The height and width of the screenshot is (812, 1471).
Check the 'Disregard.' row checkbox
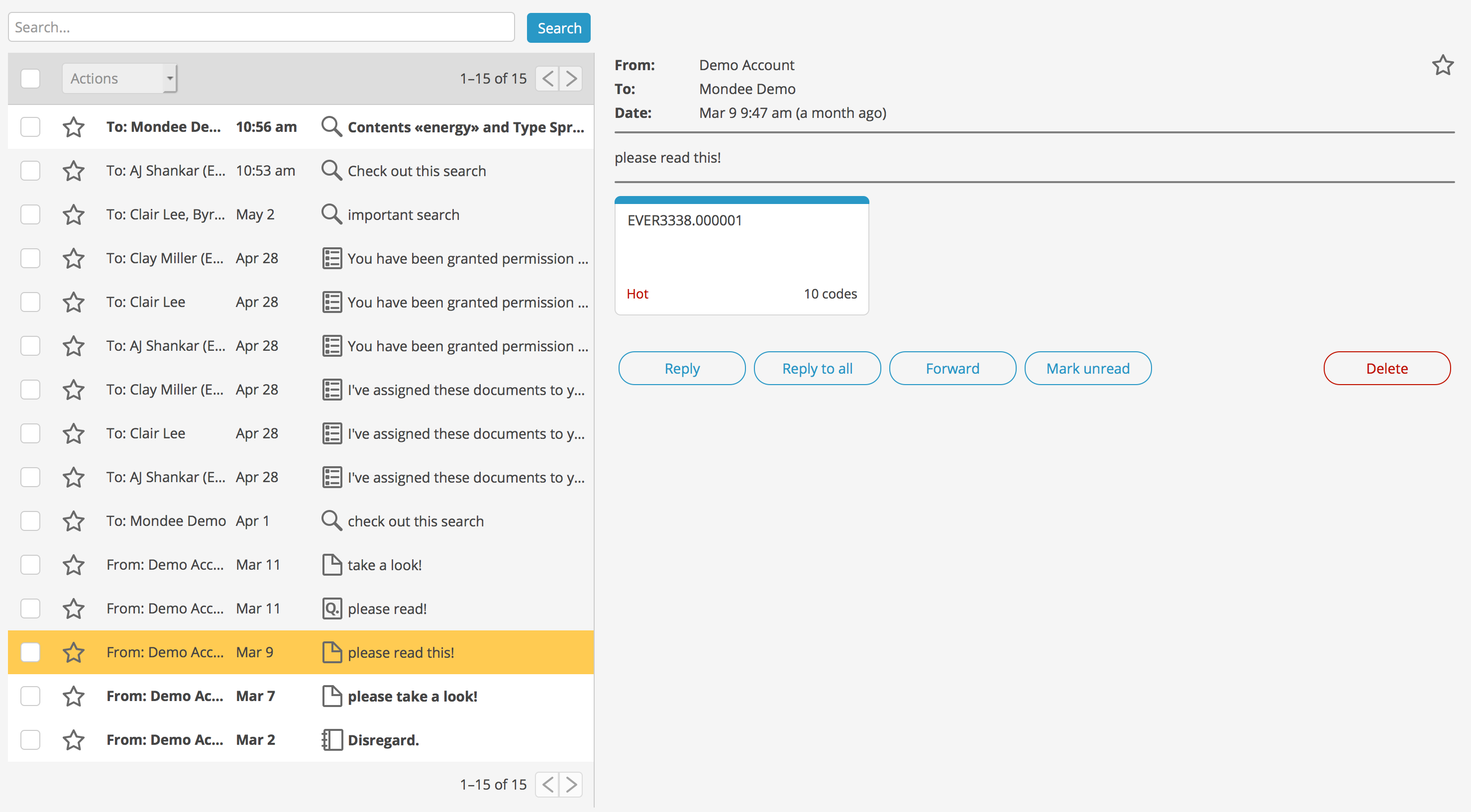click(30, 740)
